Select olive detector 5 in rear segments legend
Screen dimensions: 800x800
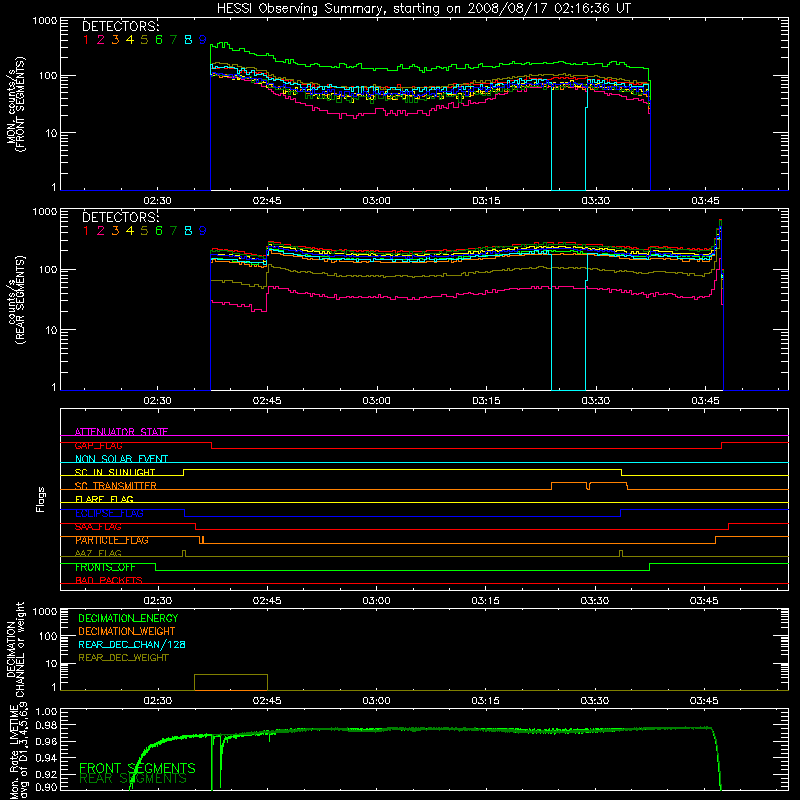[x=144, y=231]
